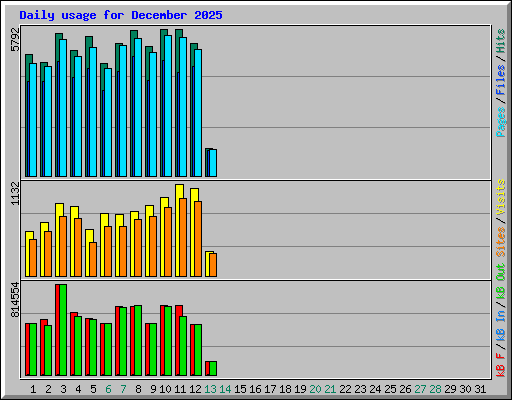Click day 15 on the x-axis

240,389
